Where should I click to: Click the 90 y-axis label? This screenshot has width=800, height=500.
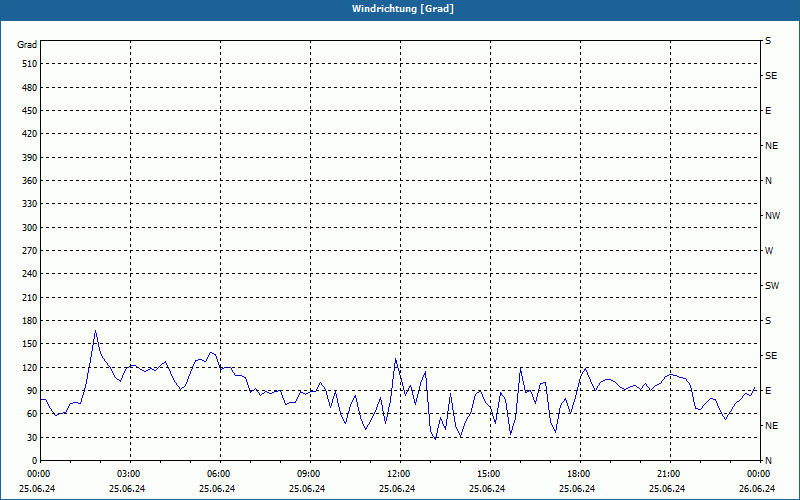[32, 391]
